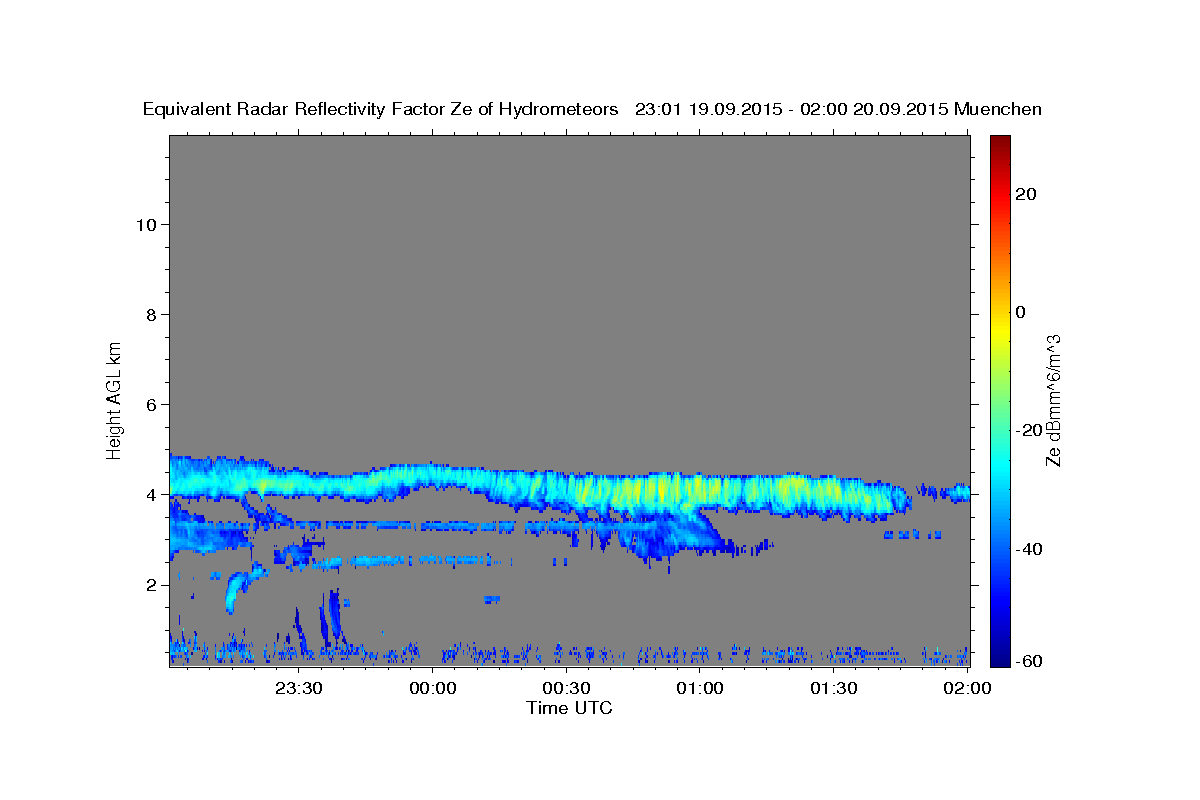Click the colorbar value 0
Screen dimensions: 1200x800
1021,312
